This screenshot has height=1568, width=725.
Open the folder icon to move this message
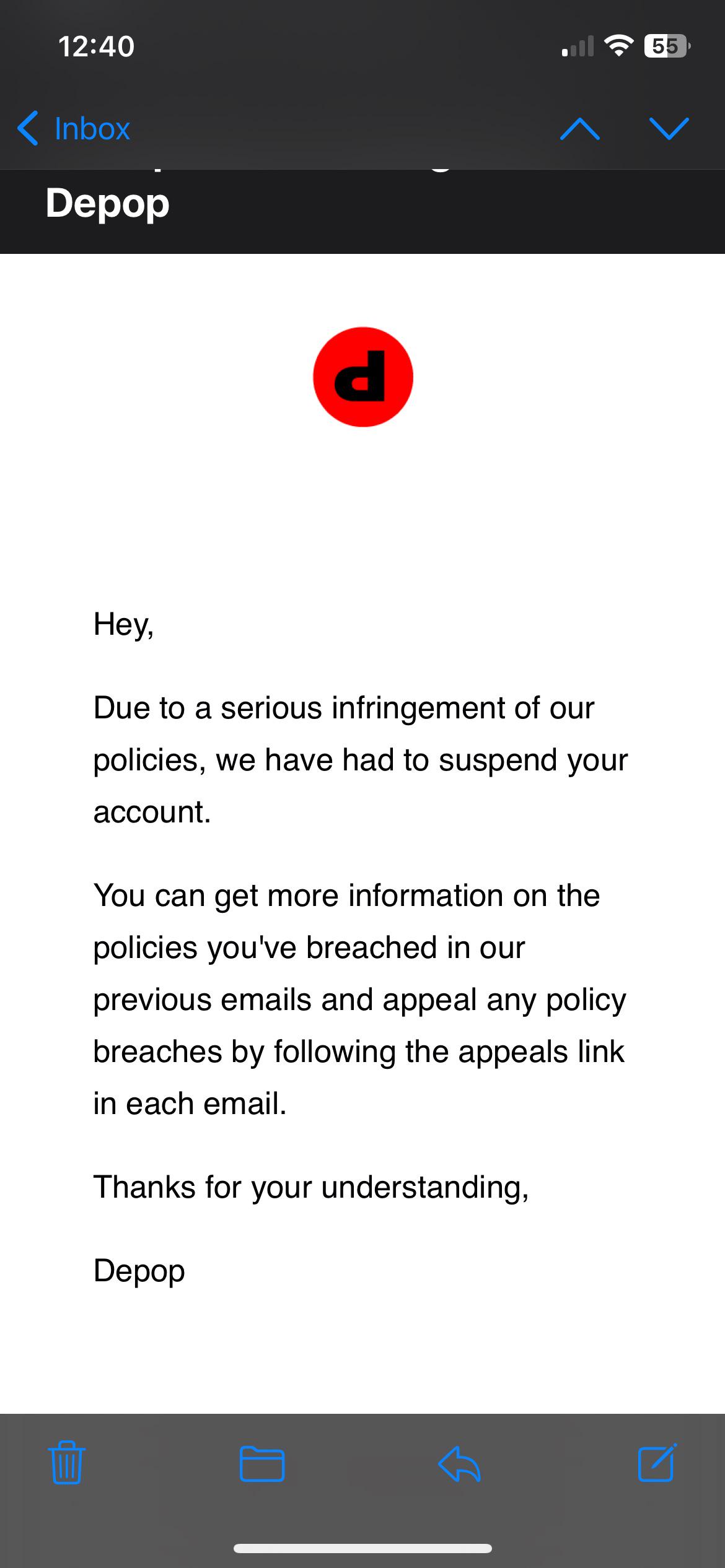click(x=263, y=1465)
